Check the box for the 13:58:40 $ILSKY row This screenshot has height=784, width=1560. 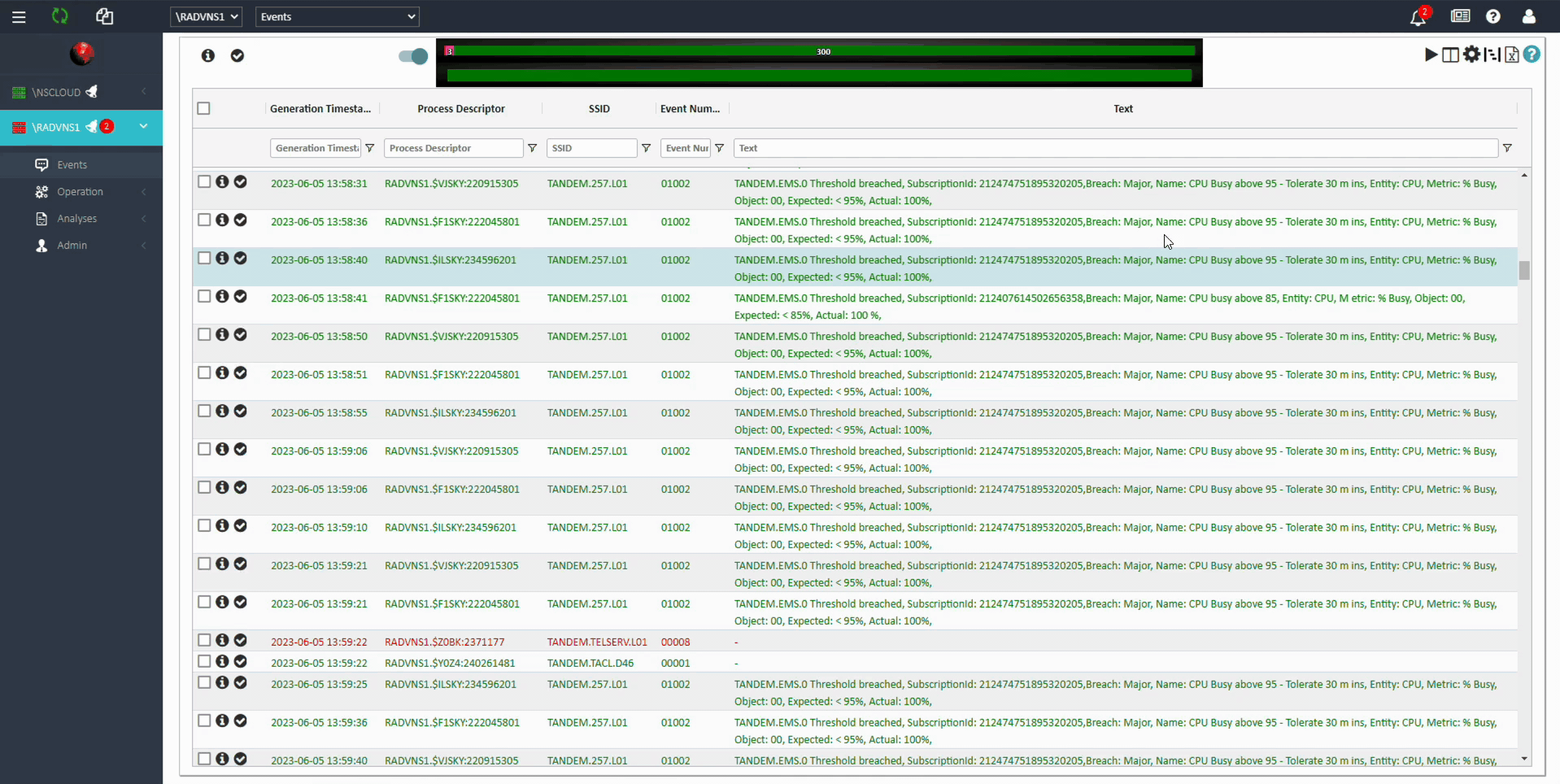click(204, 259)
